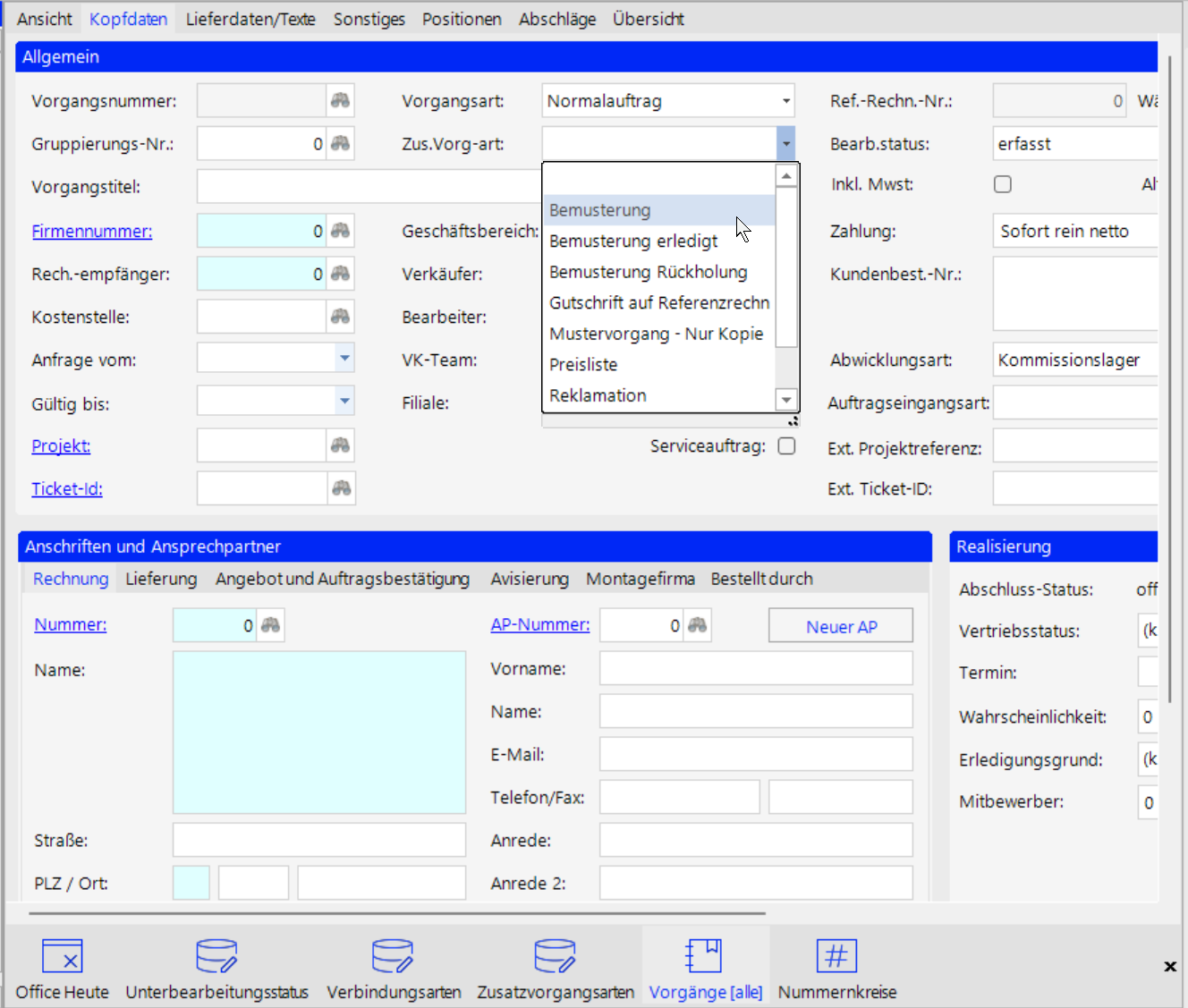The height and width of the screenshot is (1008, 1188).
Task: Click binoculars search icon next to Vorgangsnummer
Action: point(340,100)
